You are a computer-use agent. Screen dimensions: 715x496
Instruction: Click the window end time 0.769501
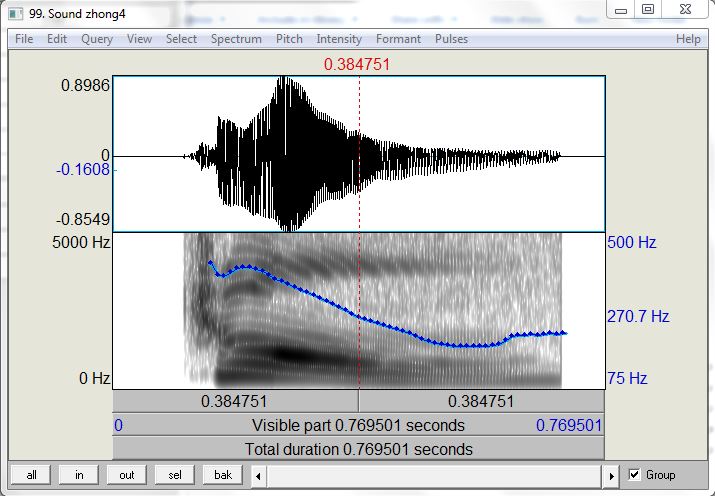point(569,425)
